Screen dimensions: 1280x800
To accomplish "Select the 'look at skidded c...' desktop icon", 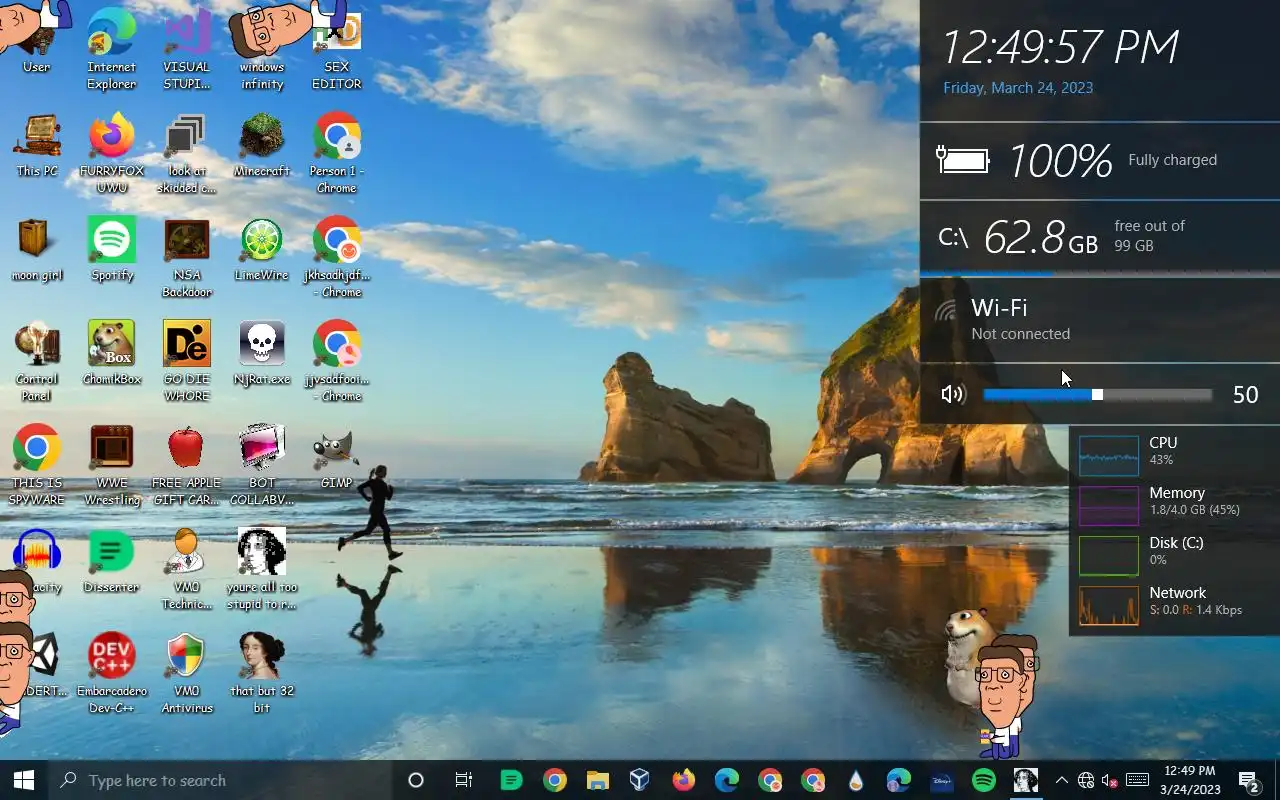I will (187, 153).
